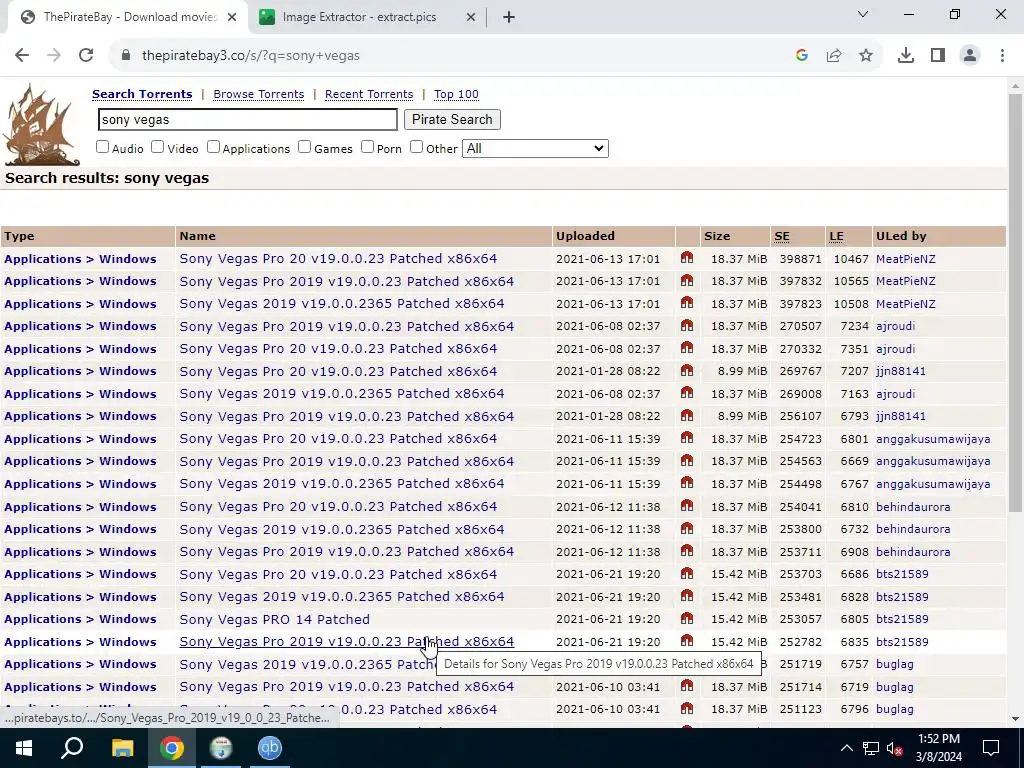This screenshot has height=768, width=1024.
Task: Open uploader anggakusumawijaya link in 254723 row
Action: pos(933,439)
